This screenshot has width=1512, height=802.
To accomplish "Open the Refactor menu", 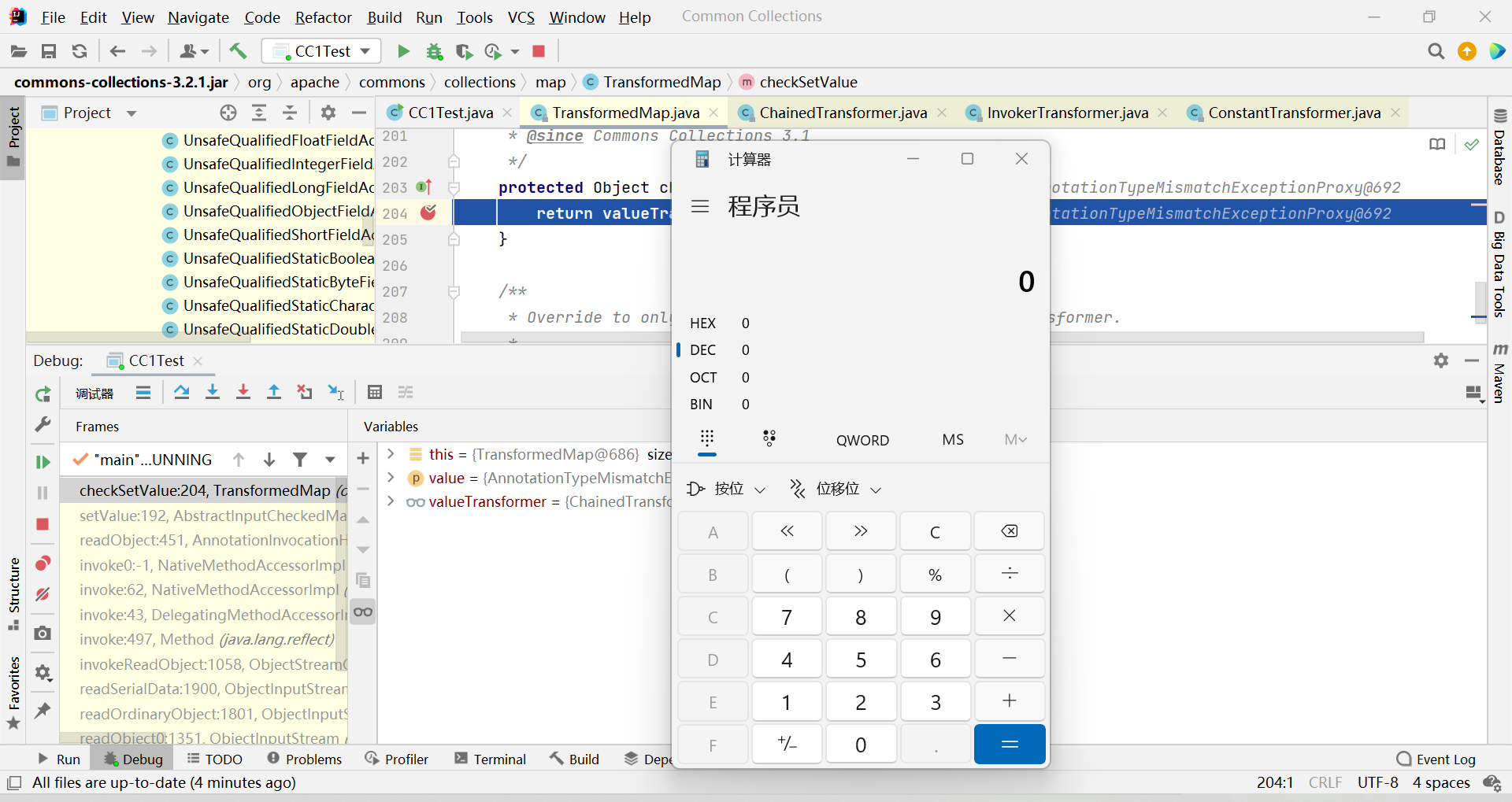I will coord(324,17).
